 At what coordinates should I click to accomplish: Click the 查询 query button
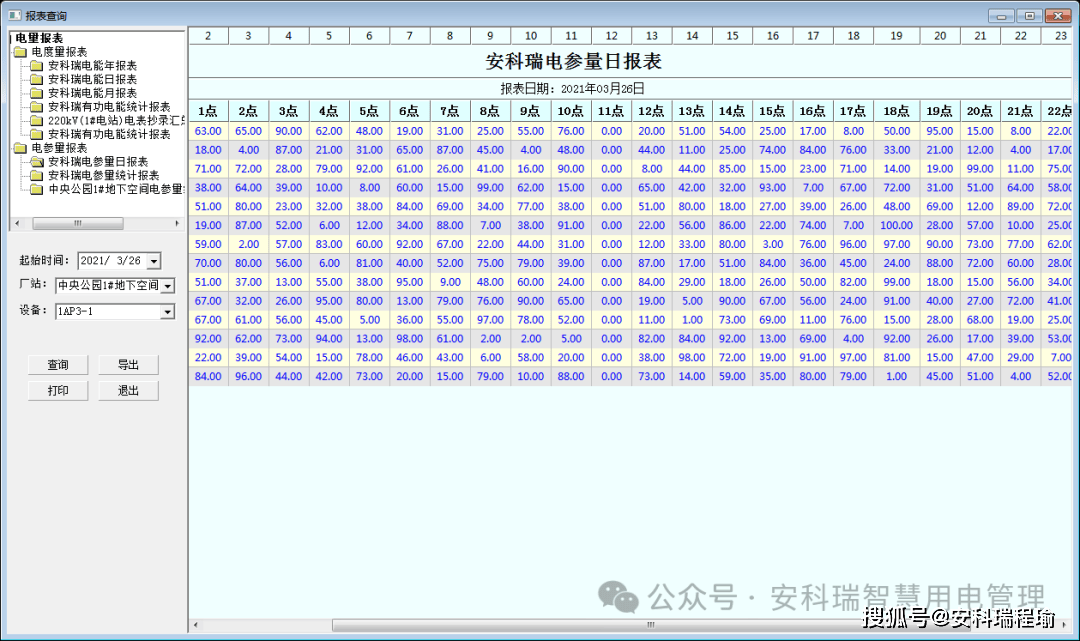point(58,364)
